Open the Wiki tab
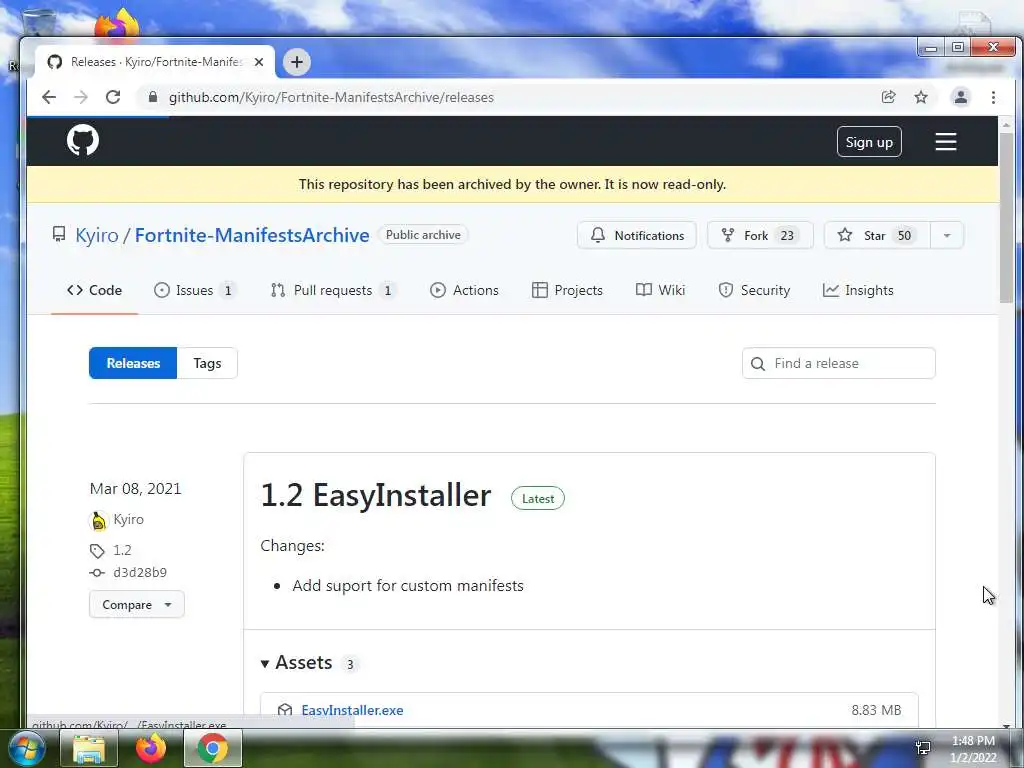The height and width of the screenshot is (768, 1024). pos(660,291)
